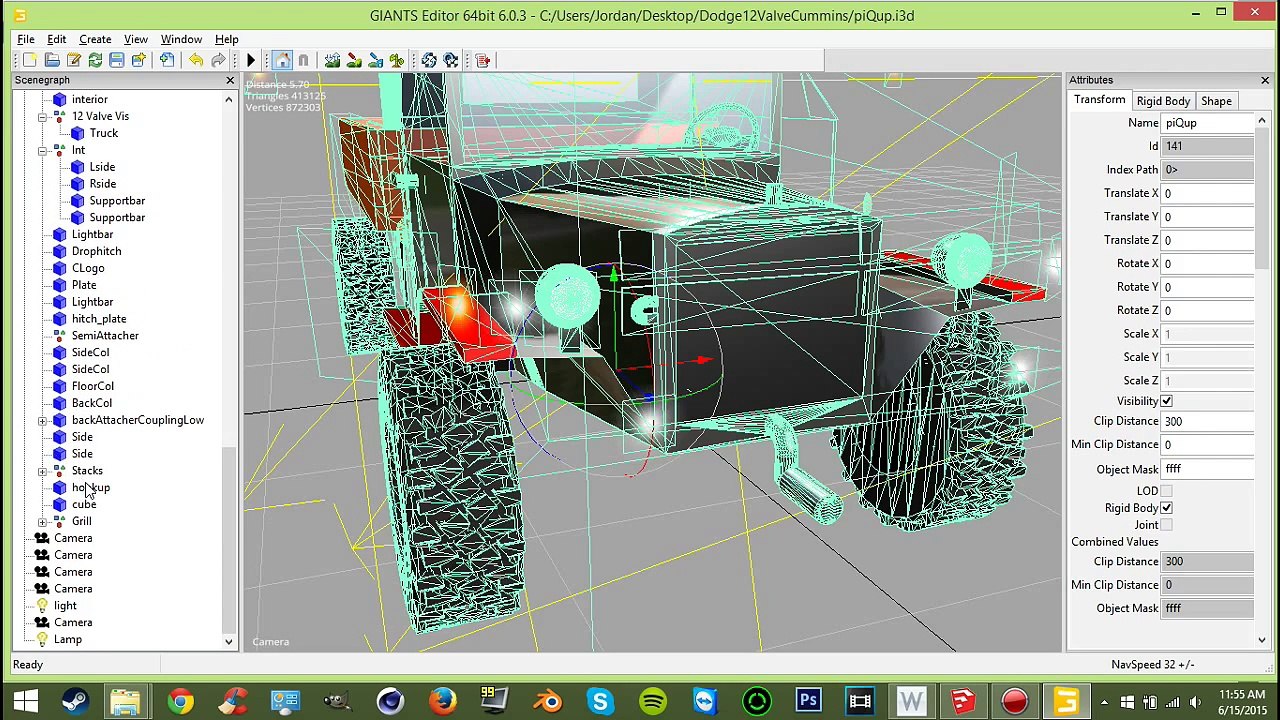1280x720 pixels.
Task: Open Google Chrome from the taskbar
Action: [180, 700]
